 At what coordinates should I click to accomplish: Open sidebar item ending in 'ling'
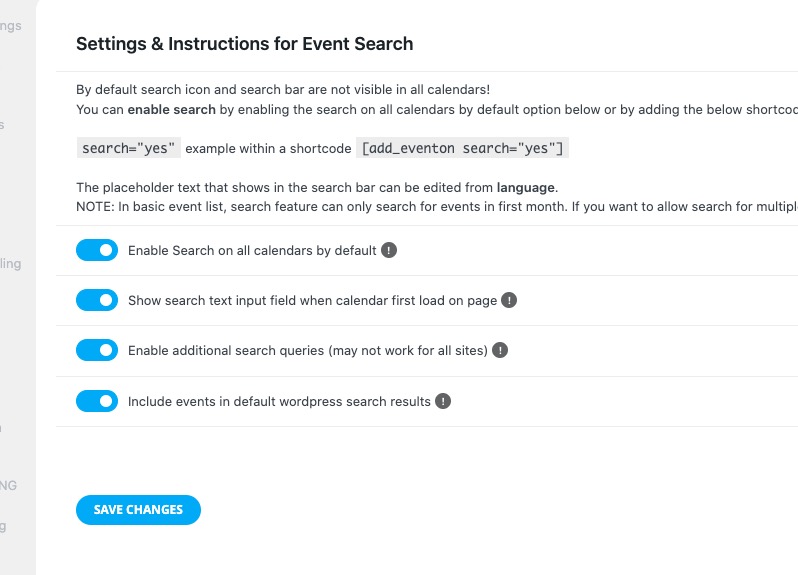pos(11,264)
